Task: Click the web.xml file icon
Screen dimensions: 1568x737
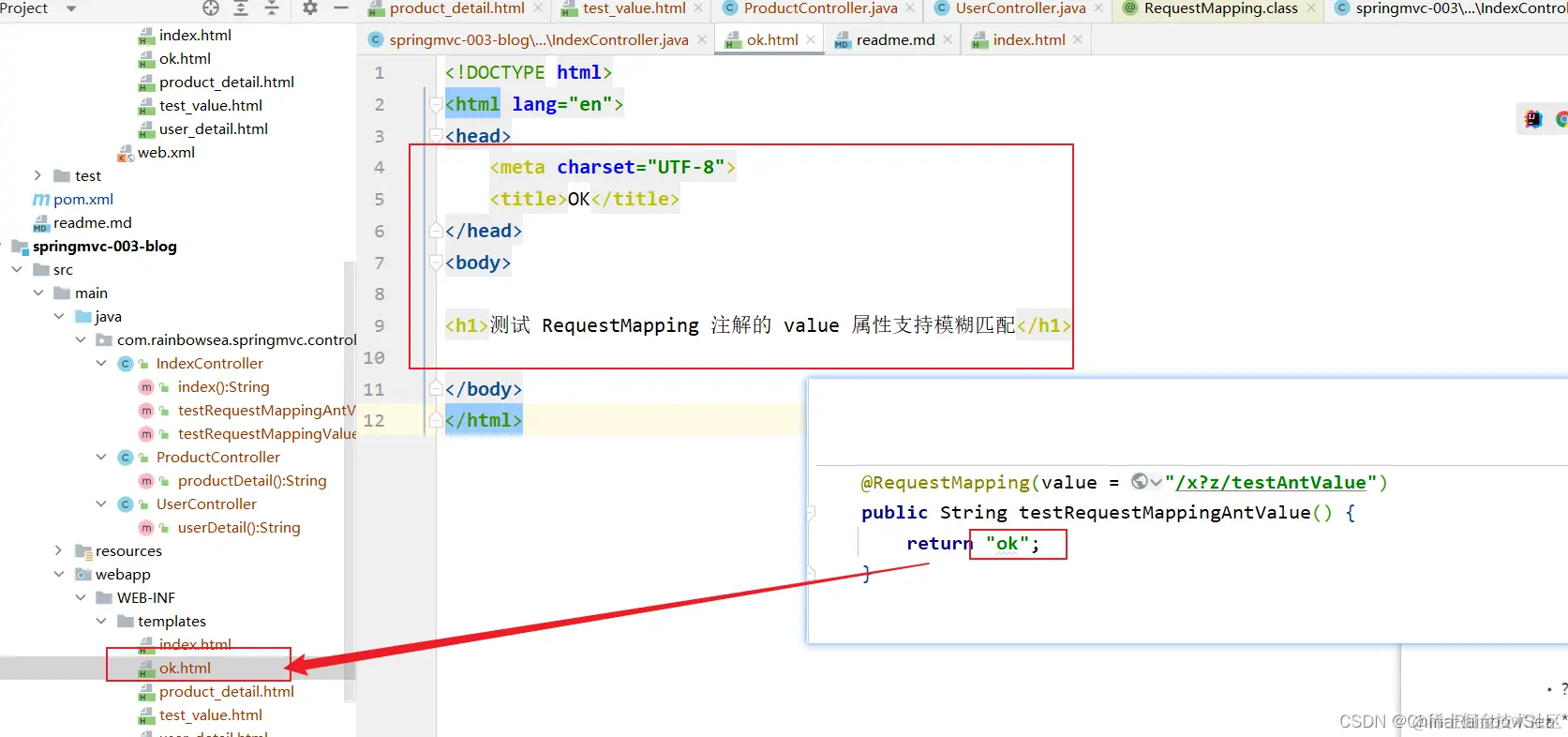Action: pyautogui.click(x=126, y=153)
